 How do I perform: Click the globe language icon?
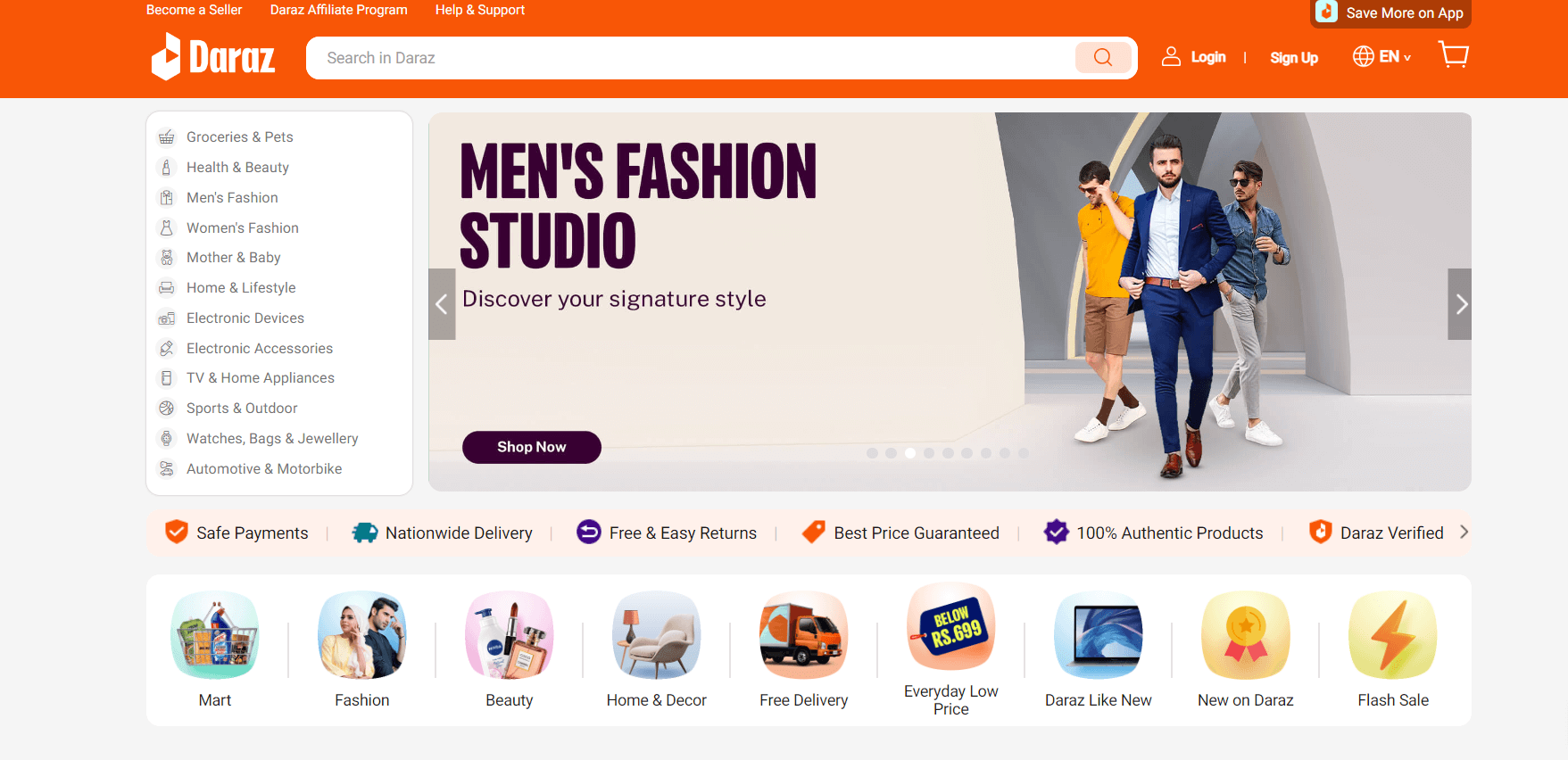click(1363, 56)
